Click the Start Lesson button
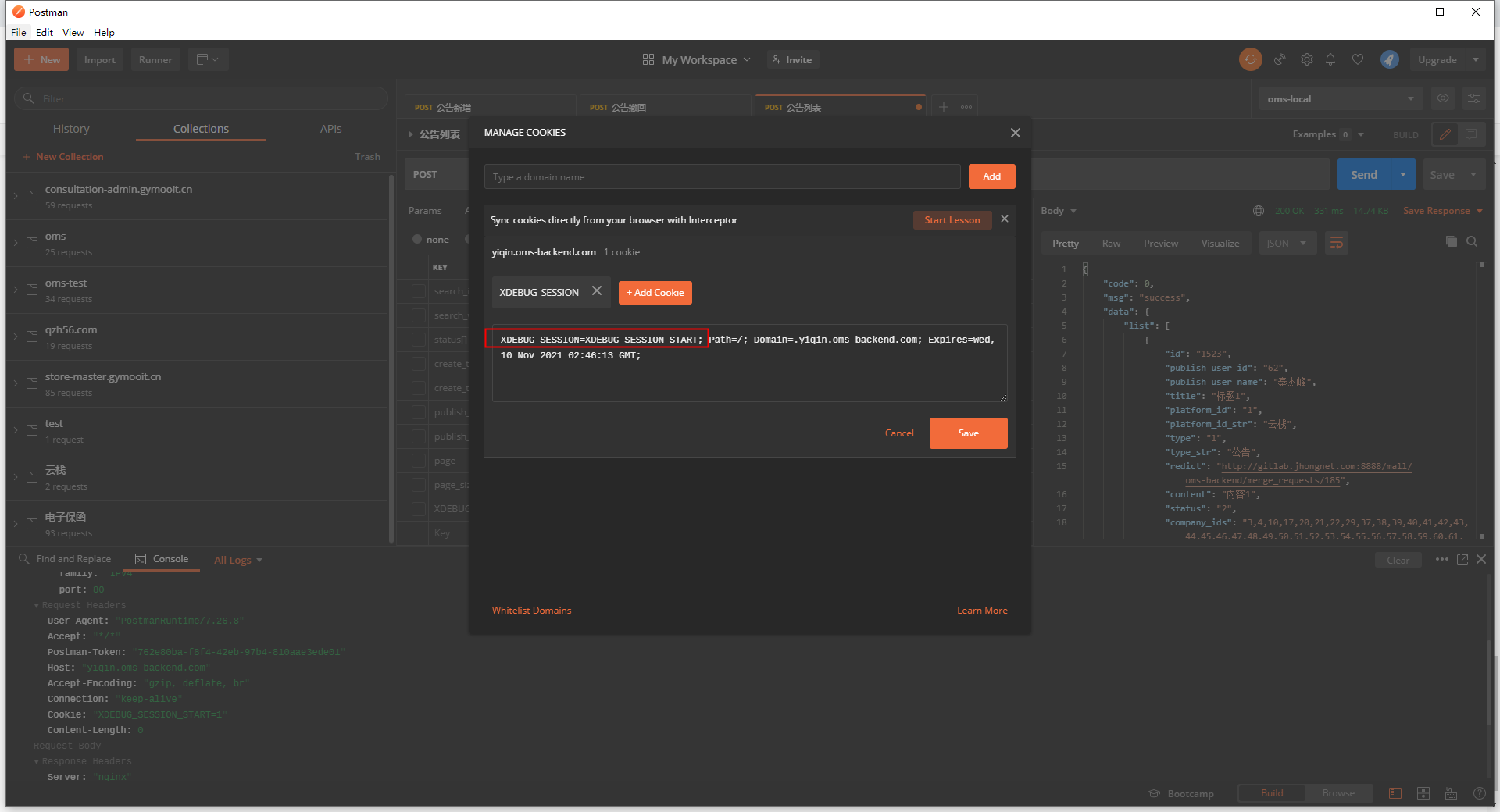The width and height of the screenshot is (1500, 812). [x=952, y=220]
